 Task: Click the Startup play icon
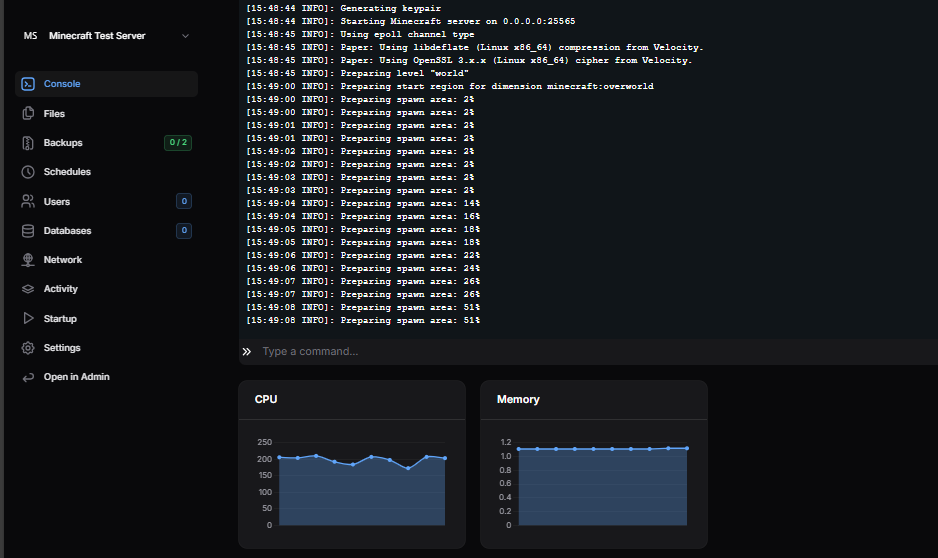coord(28,318)
